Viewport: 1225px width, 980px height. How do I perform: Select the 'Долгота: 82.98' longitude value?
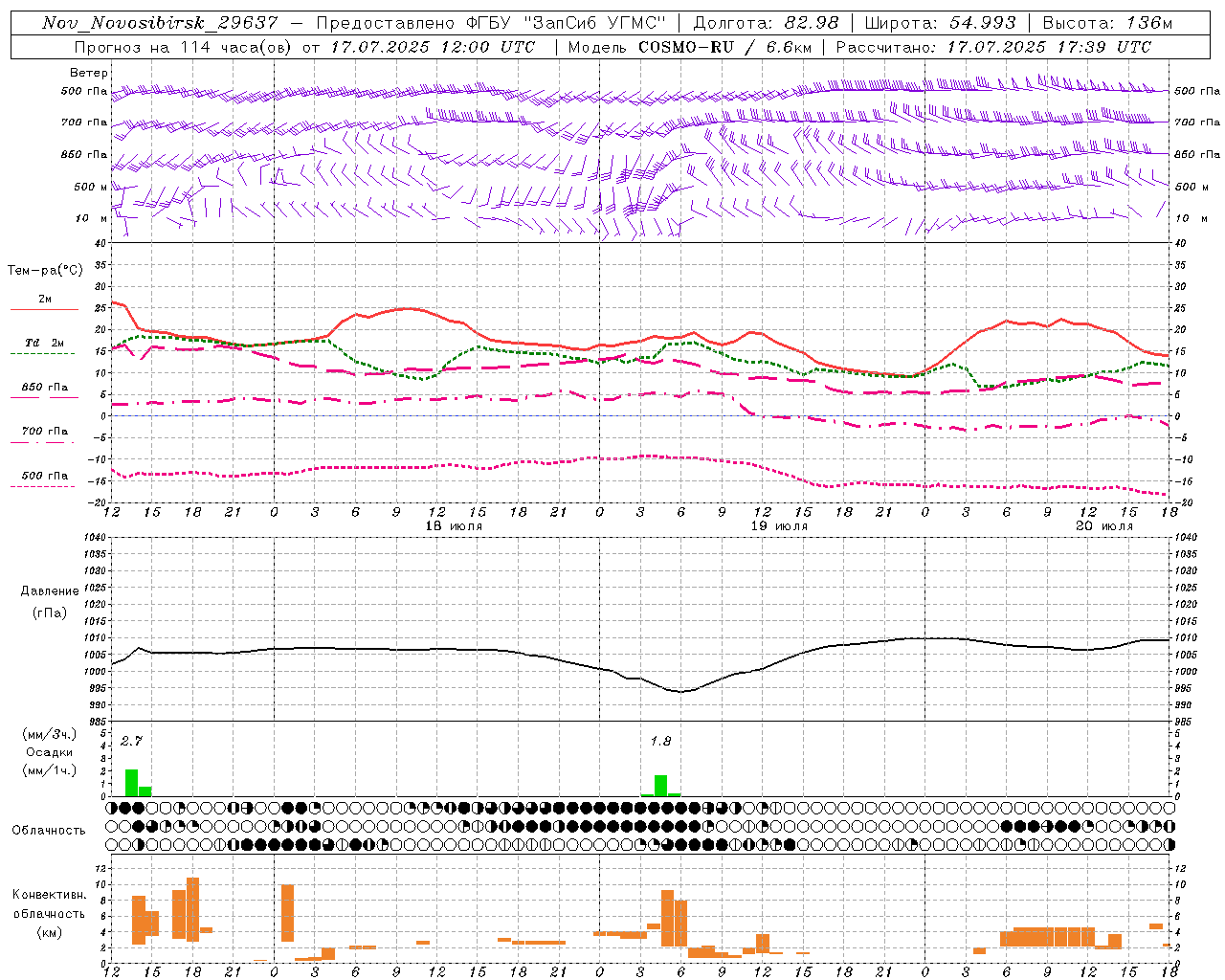pyautogui.click(x=766, y=23)
